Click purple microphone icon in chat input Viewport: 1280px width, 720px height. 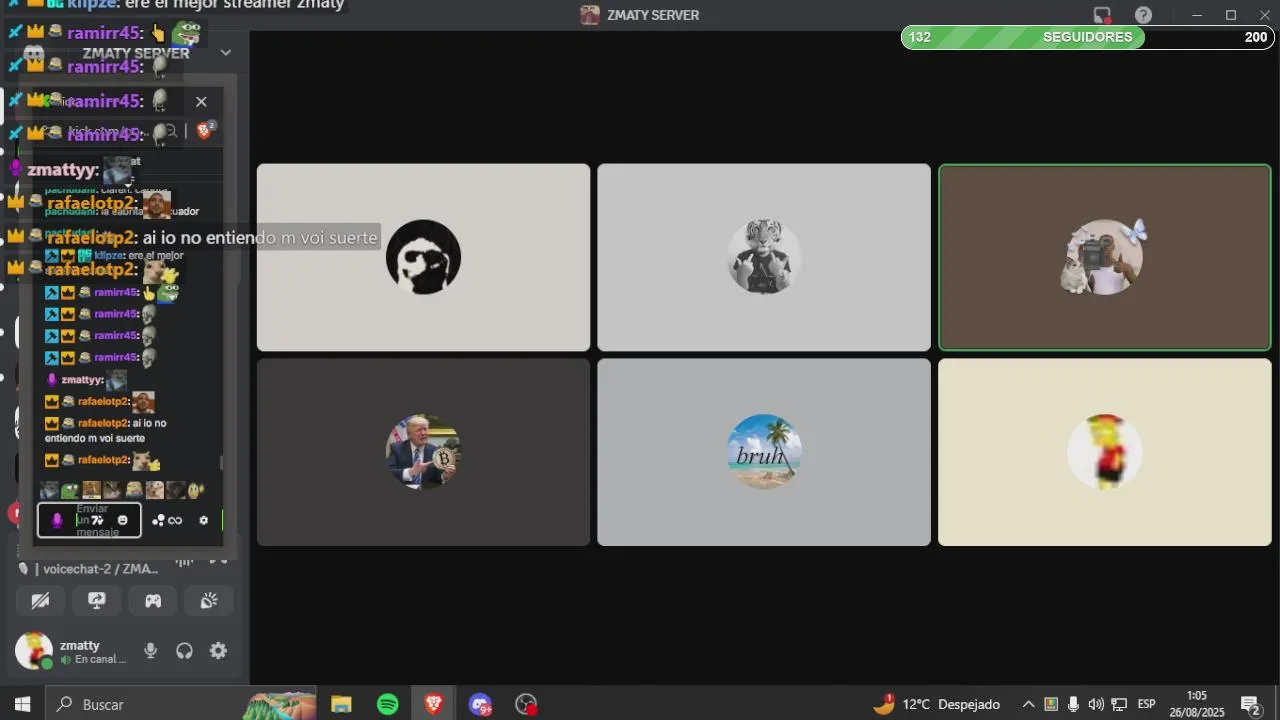tap(57, 520)
